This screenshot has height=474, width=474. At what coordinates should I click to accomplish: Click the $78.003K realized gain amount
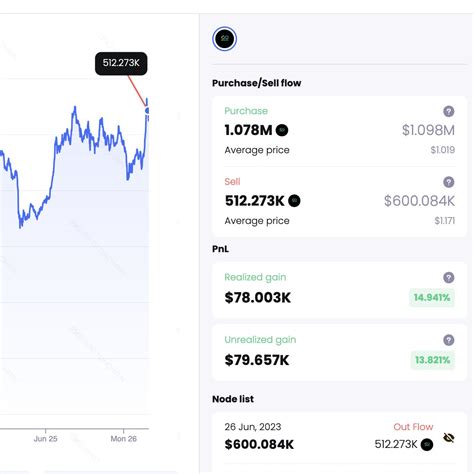click(258, 298)
